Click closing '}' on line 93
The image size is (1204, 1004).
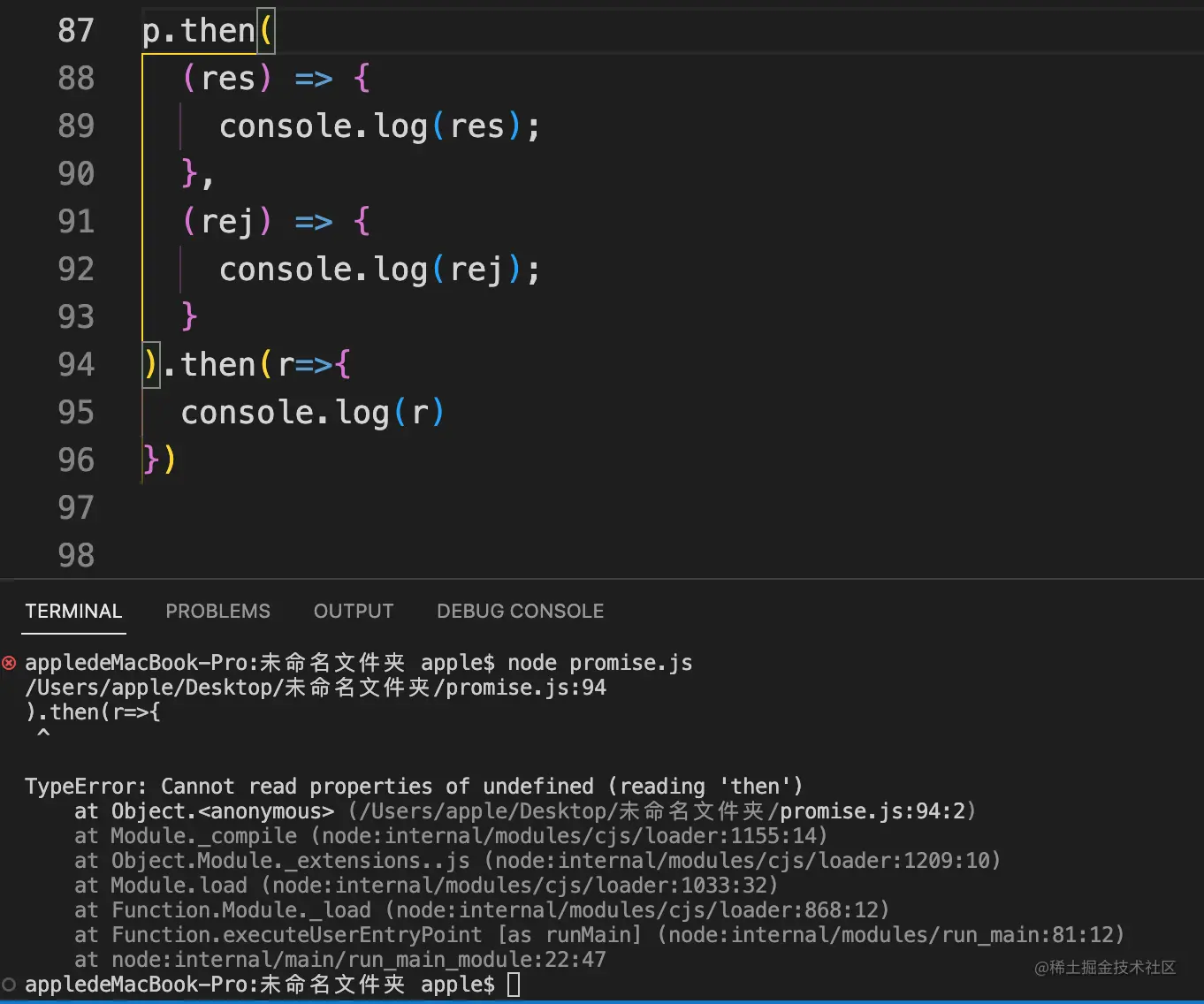[189, 317]
